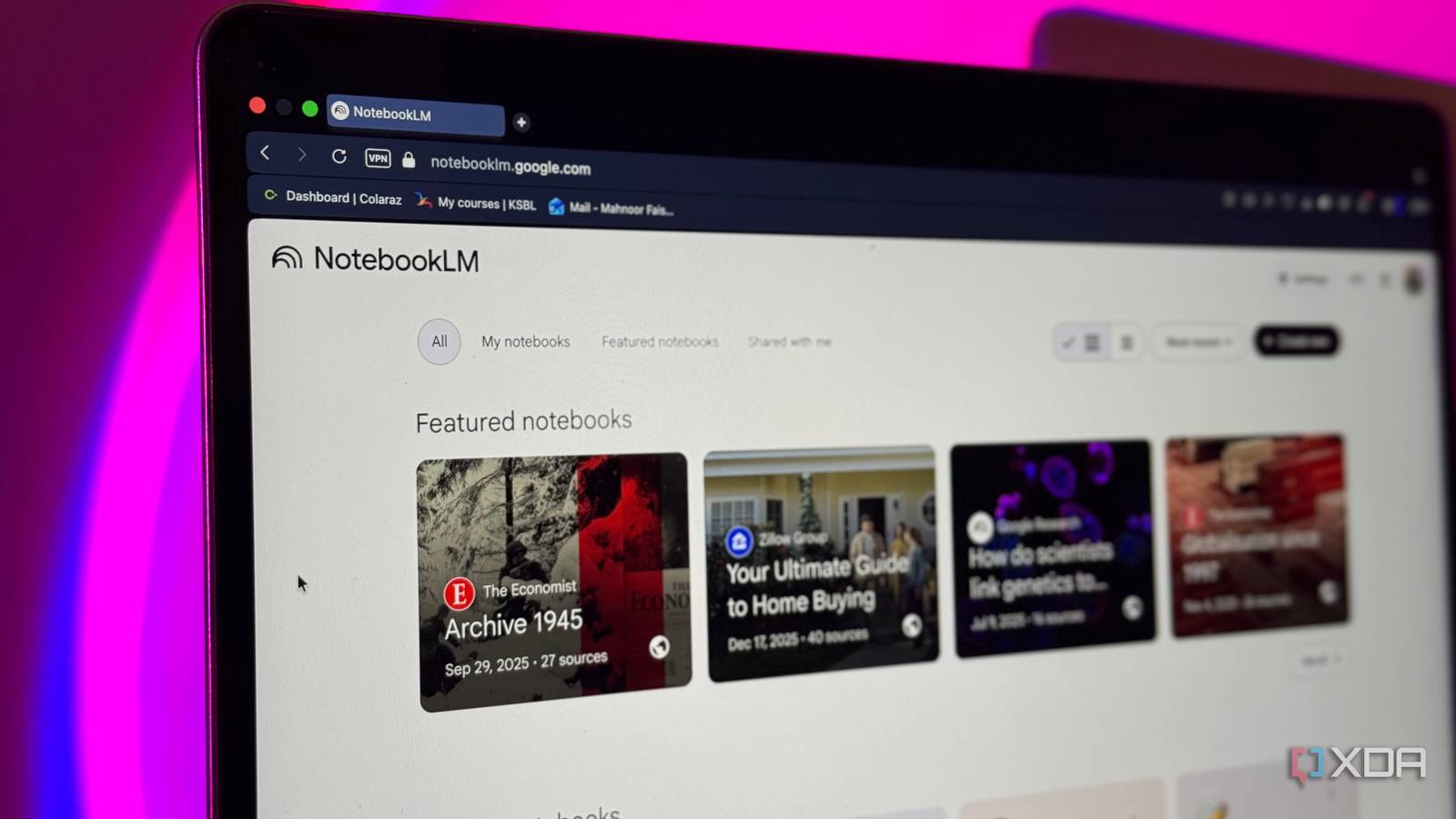Screen dimensions: 1456x819
Task: Click the VPN badge in address bar
Action: click(378, 158)
